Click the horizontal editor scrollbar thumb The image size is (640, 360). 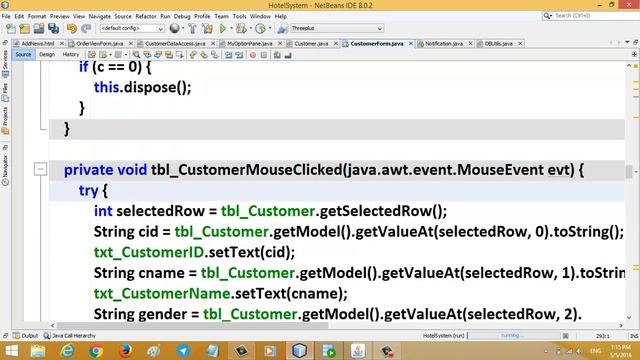(x=192, y=325)
